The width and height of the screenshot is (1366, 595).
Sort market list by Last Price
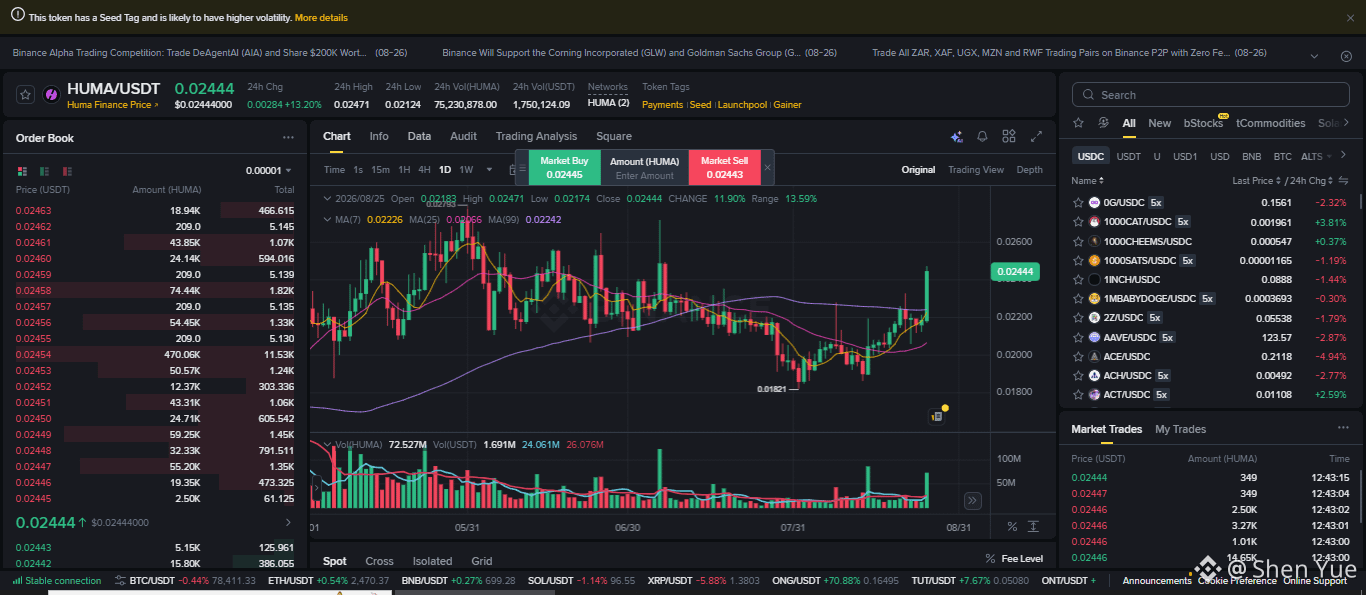click(1256, 181)
